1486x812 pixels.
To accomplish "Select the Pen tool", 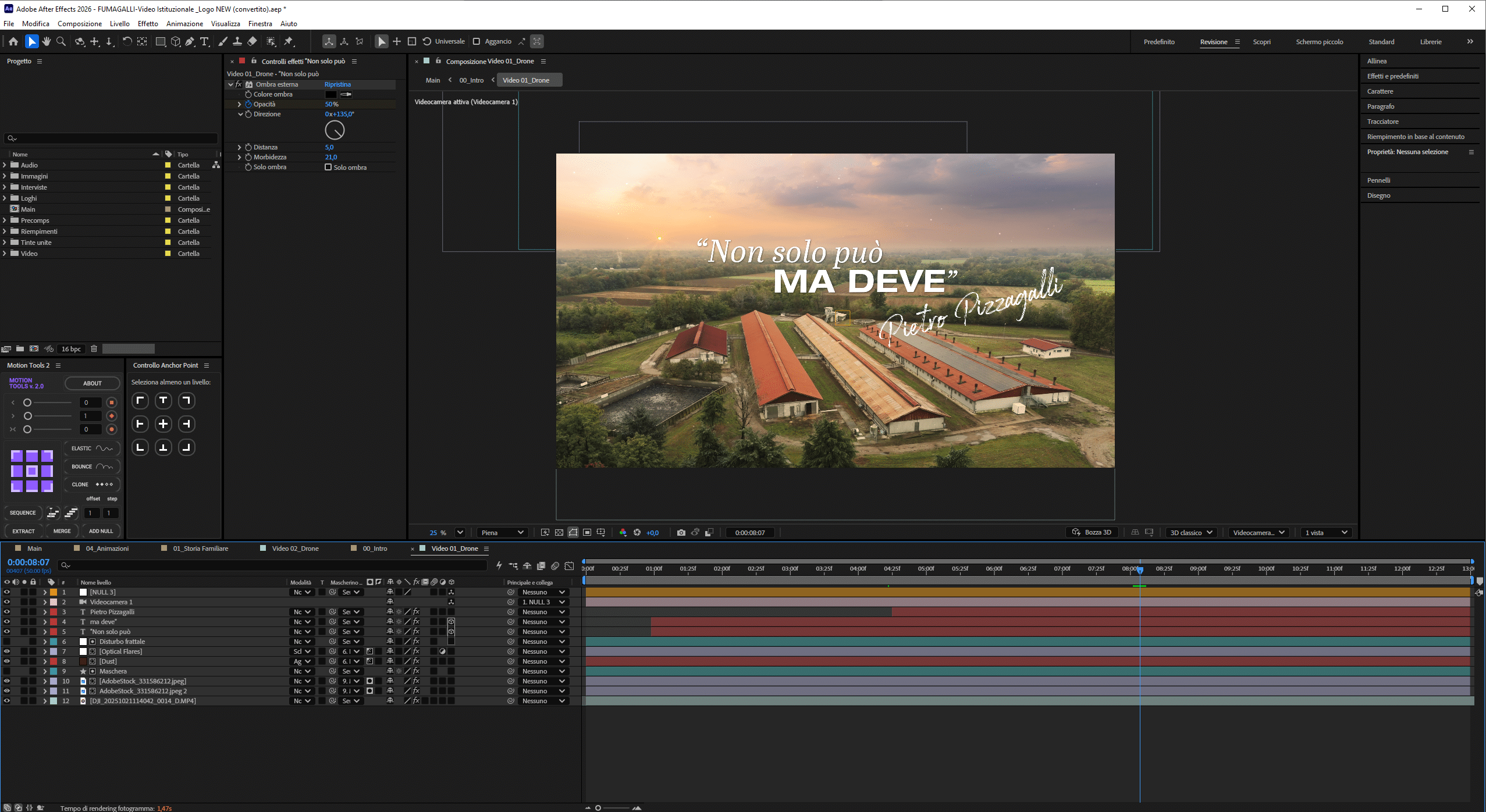I will tap(190, 41).
